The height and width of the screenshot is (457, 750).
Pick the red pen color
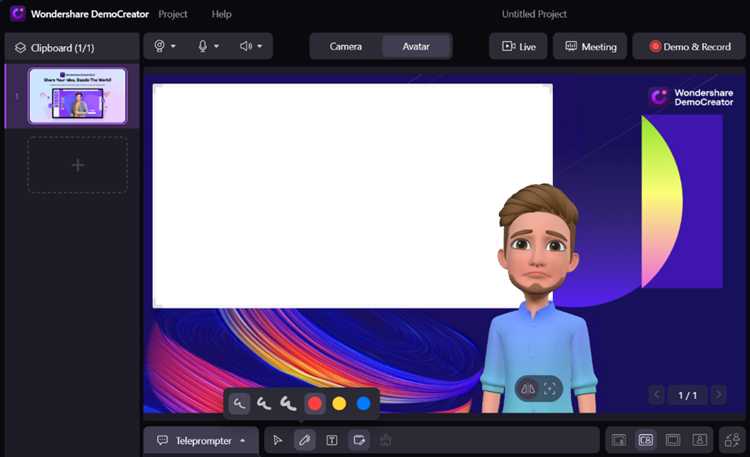tap(315, 404)
